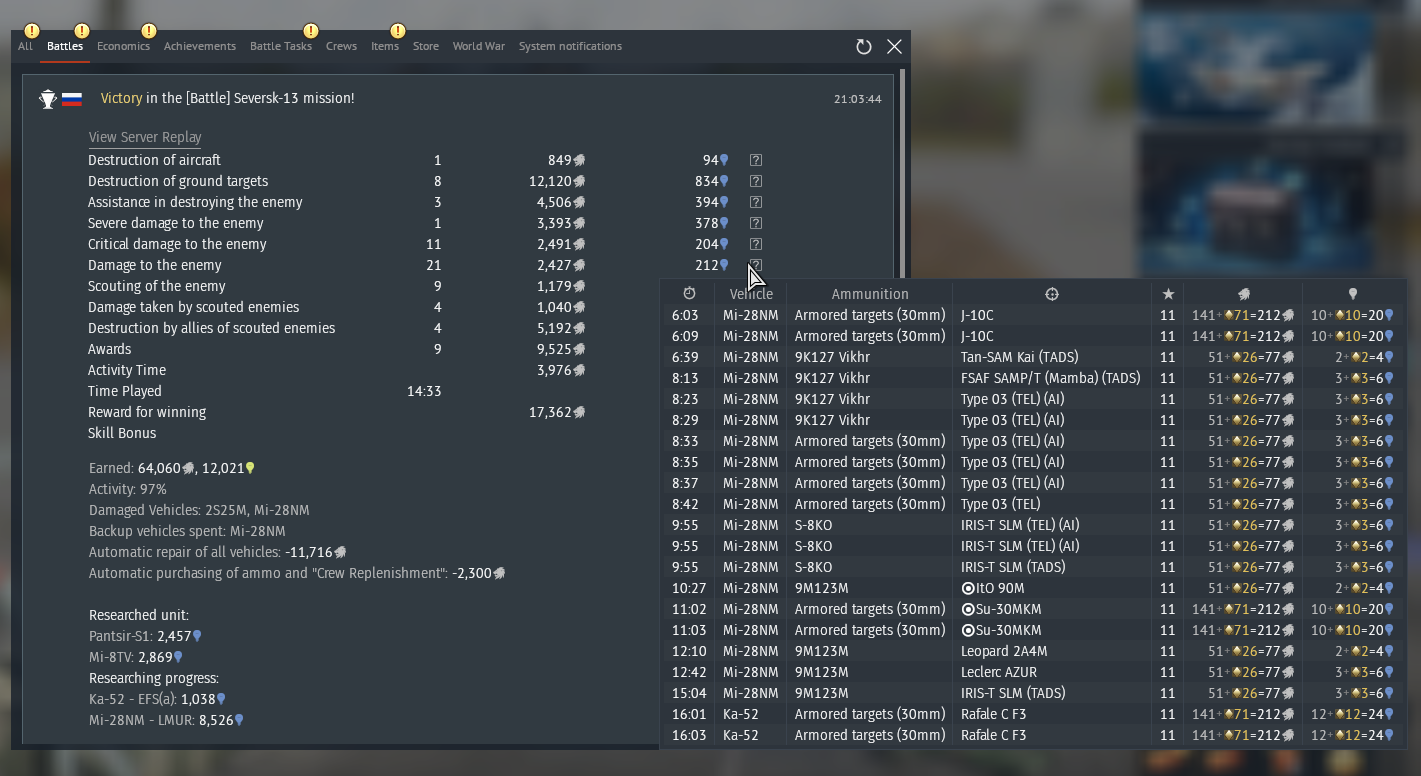Click the alert badge above the Economics tab
This screenshot has height=776, width=1421.
tap(149, 31)
